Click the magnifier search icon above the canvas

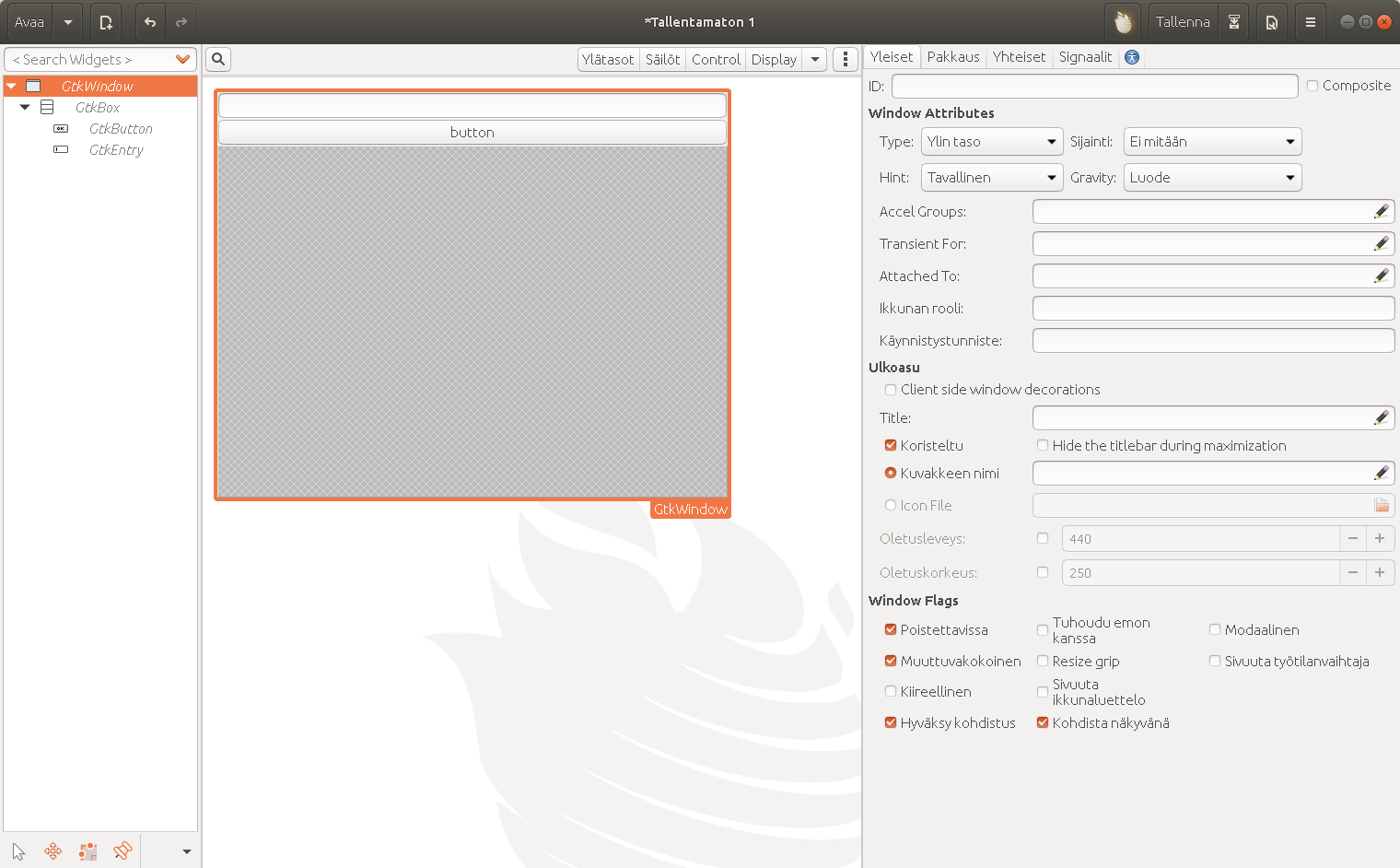coord(218,59)
